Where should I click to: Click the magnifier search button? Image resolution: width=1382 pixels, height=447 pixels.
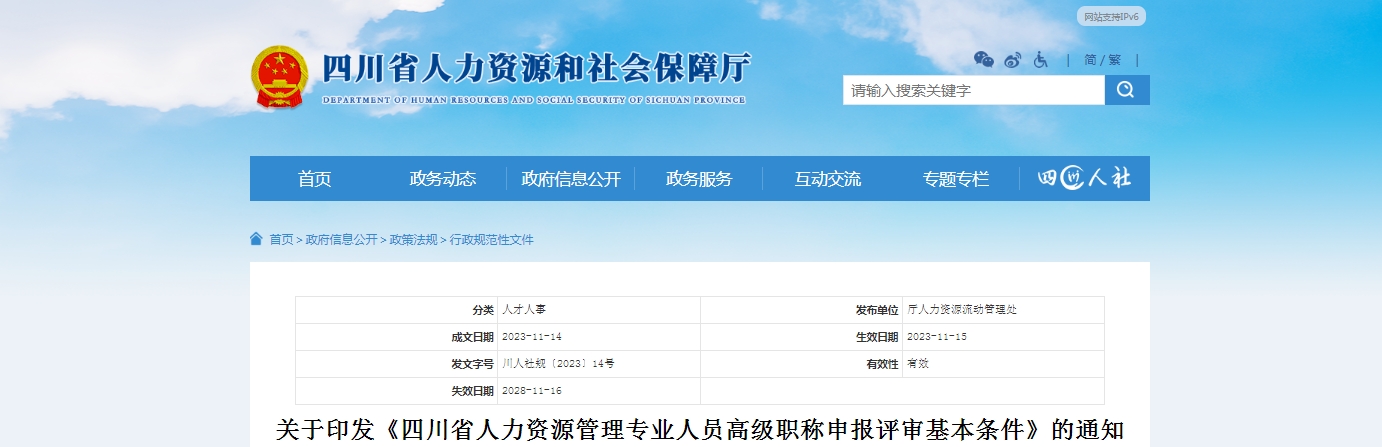point(1126,90)
